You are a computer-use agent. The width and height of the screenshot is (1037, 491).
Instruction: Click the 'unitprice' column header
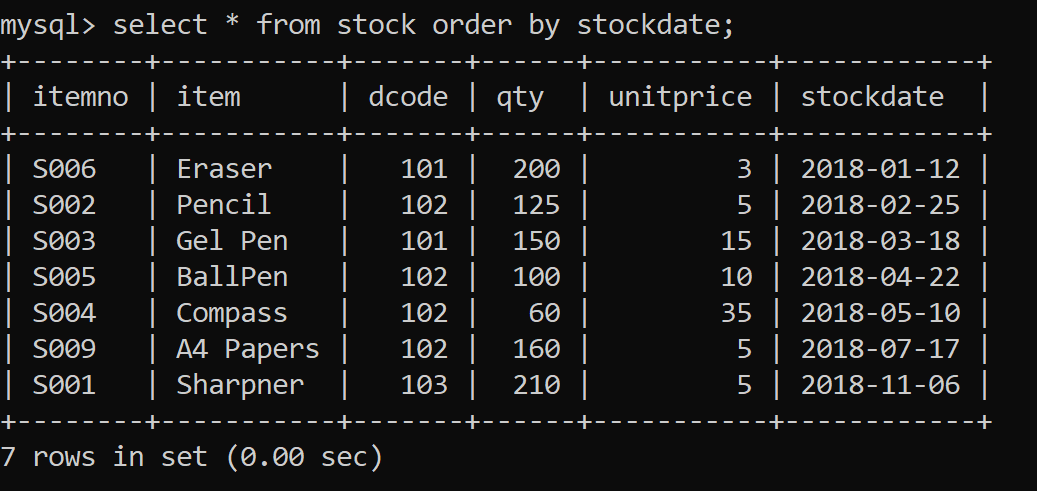click(680, 97)
